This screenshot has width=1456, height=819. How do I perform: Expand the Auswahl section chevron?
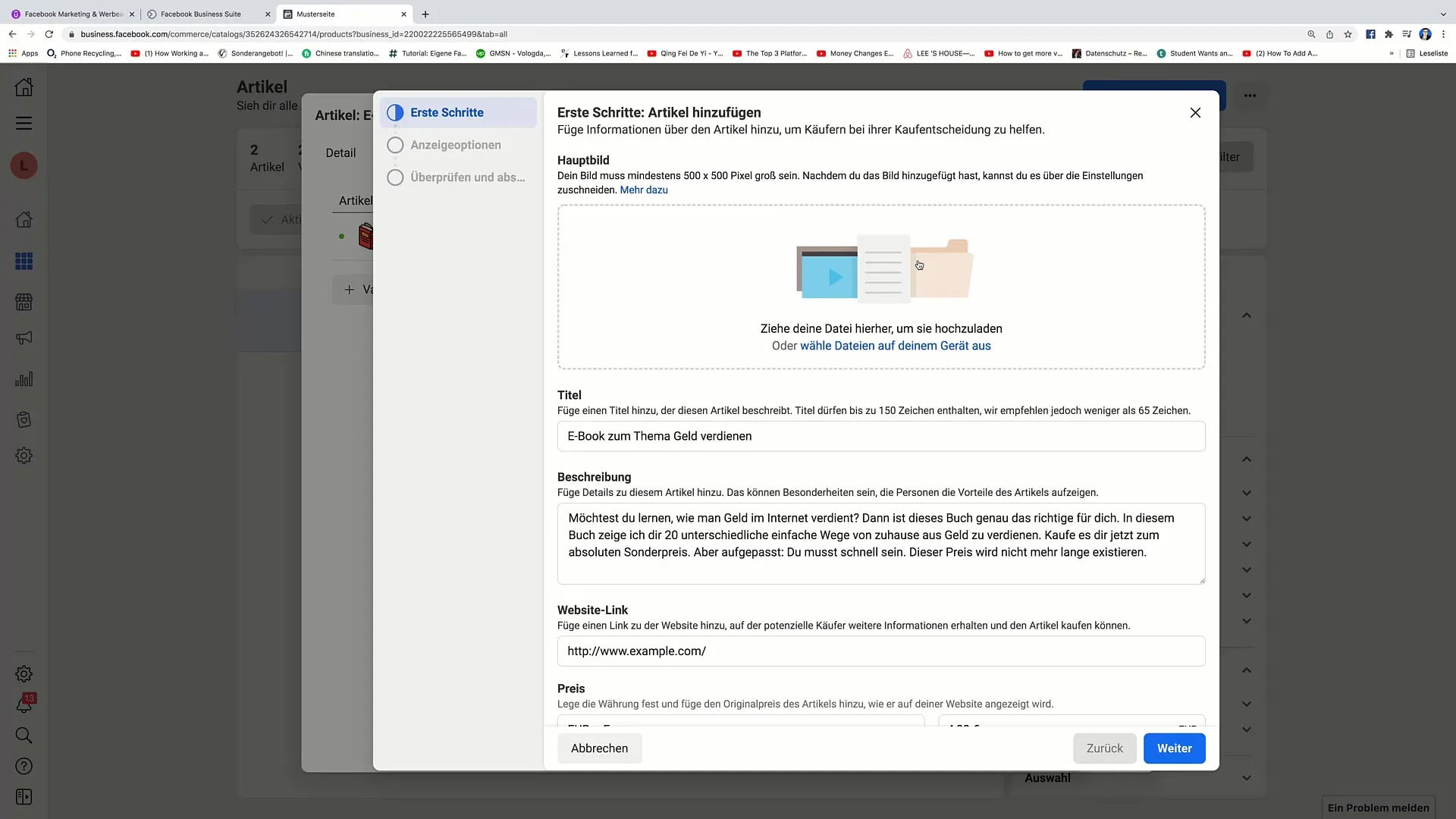[x=1247, y=778]
